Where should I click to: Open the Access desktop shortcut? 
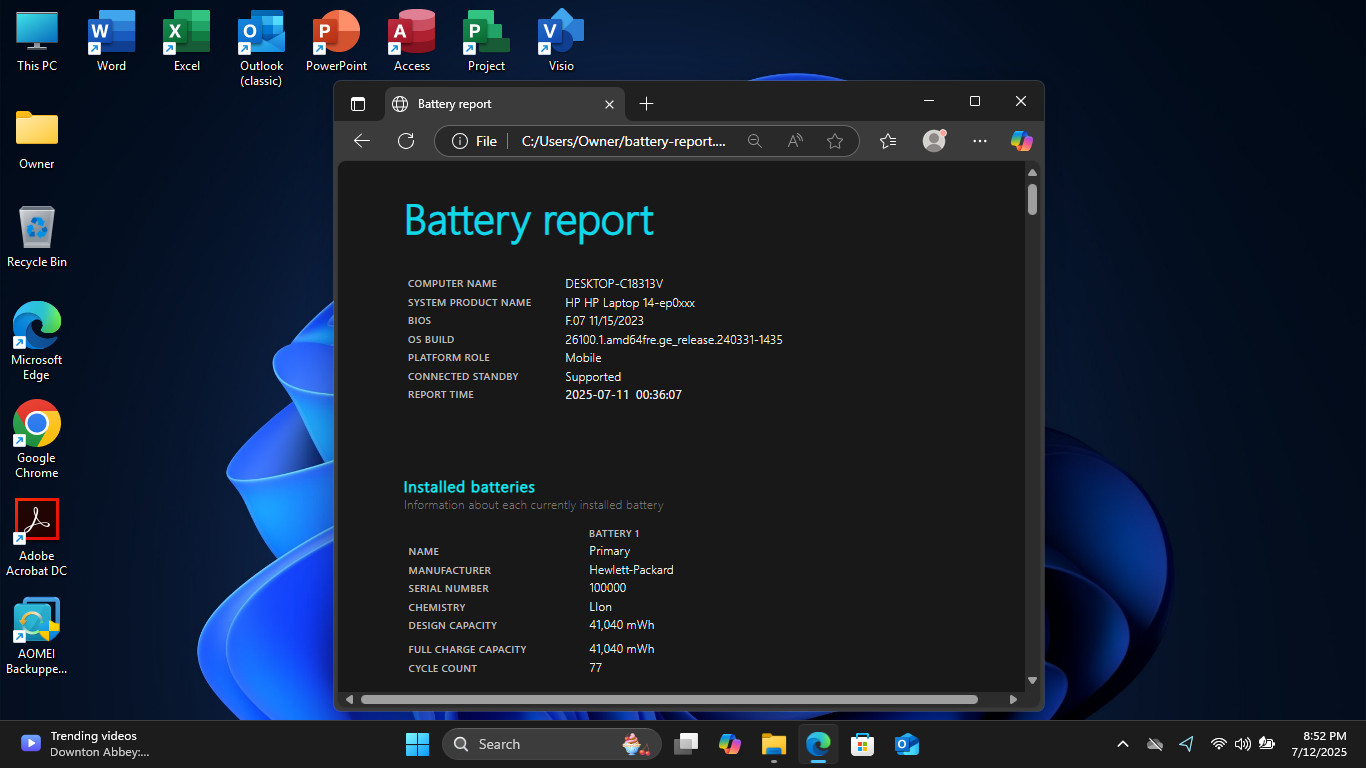tap(411, 40)
